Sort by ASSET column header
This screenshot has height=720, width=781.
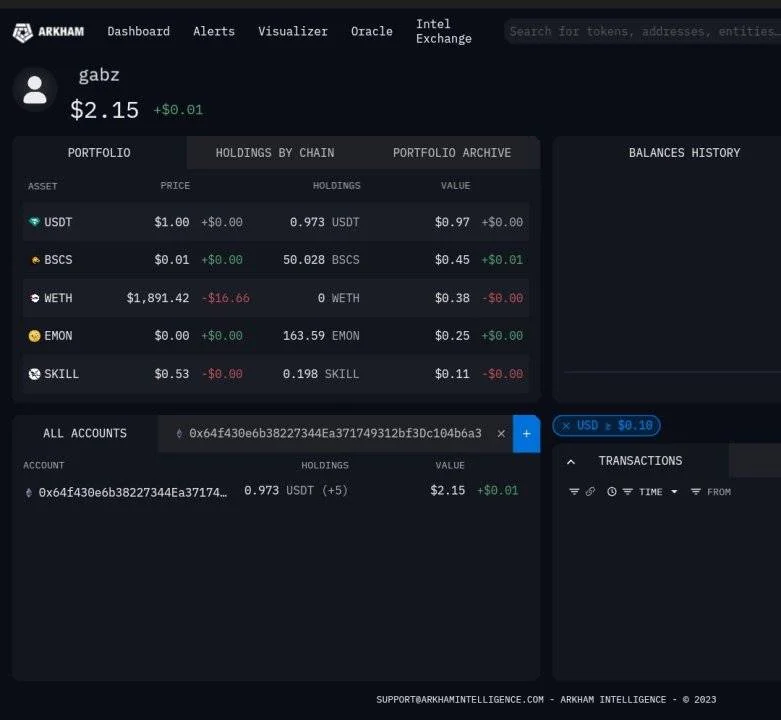coord(43,186)
